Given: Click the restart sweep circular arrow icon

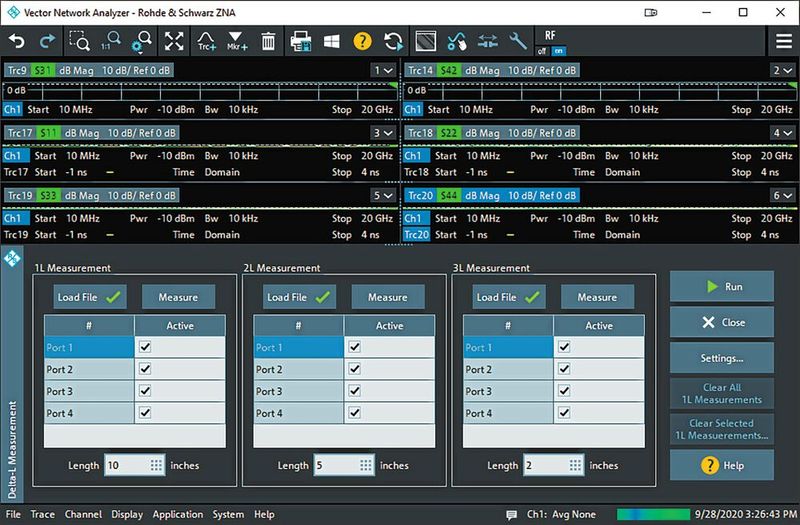Looking at the screenshot, I should point(393,41).
